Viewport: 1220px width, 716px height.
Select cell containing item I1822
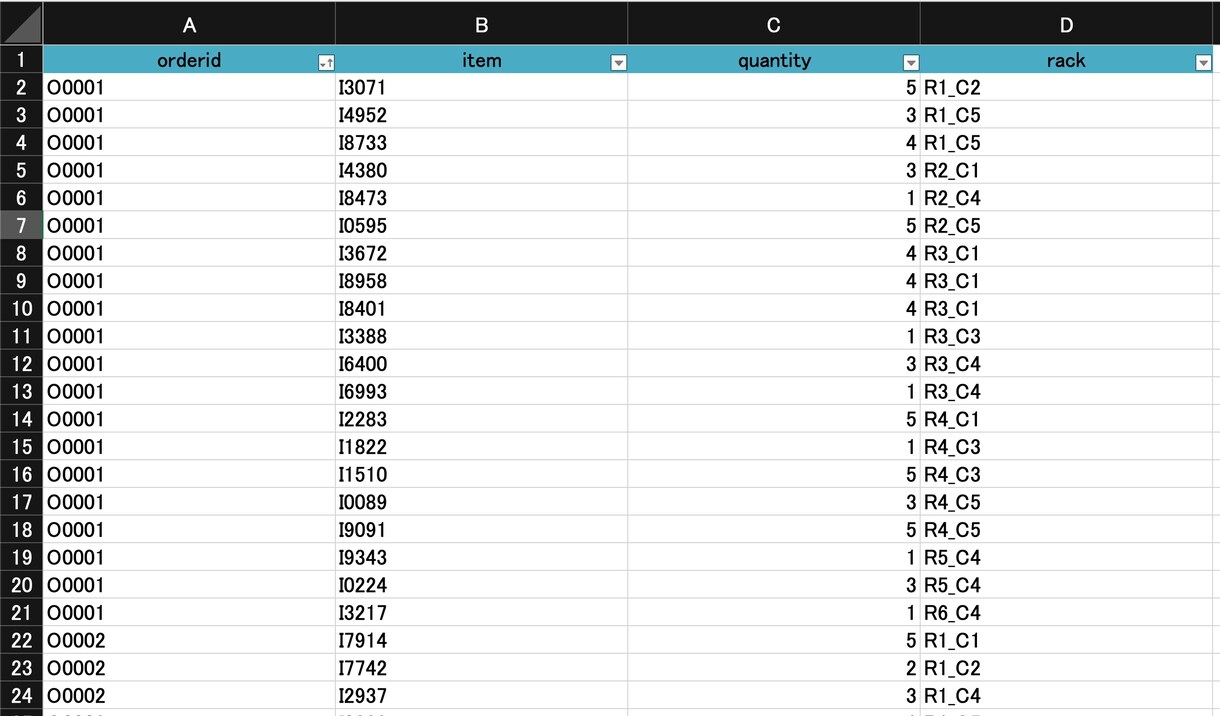[x=481, y=447]
